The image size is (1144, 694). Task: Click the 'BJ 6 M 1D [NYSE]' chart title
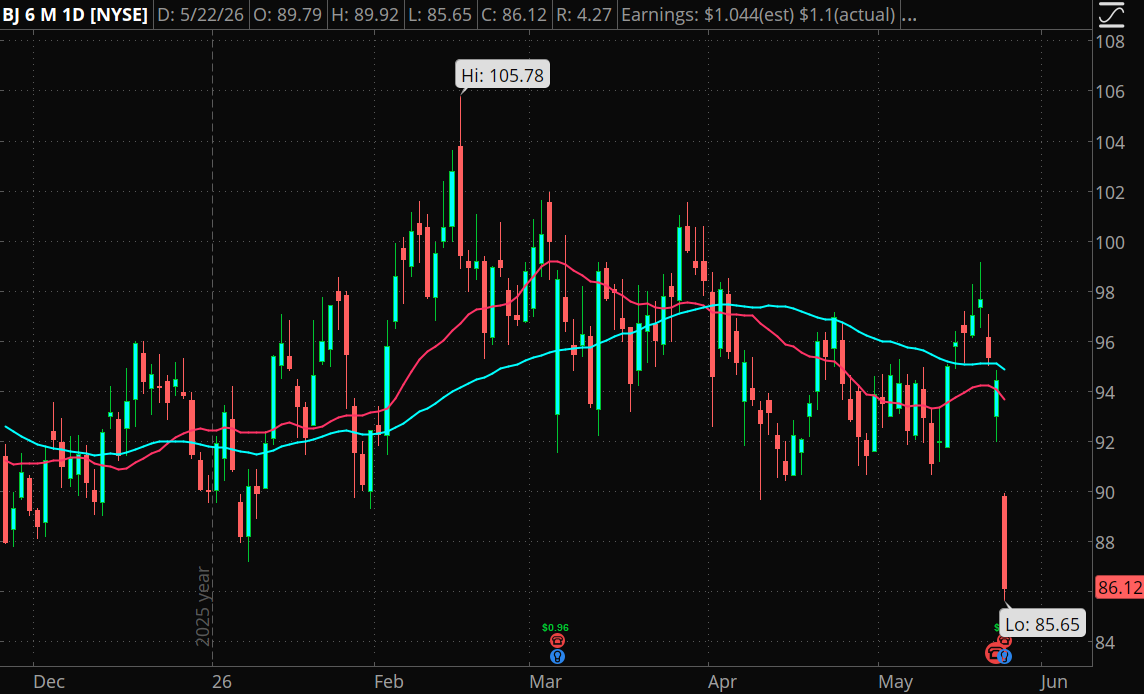coord(75,15)
